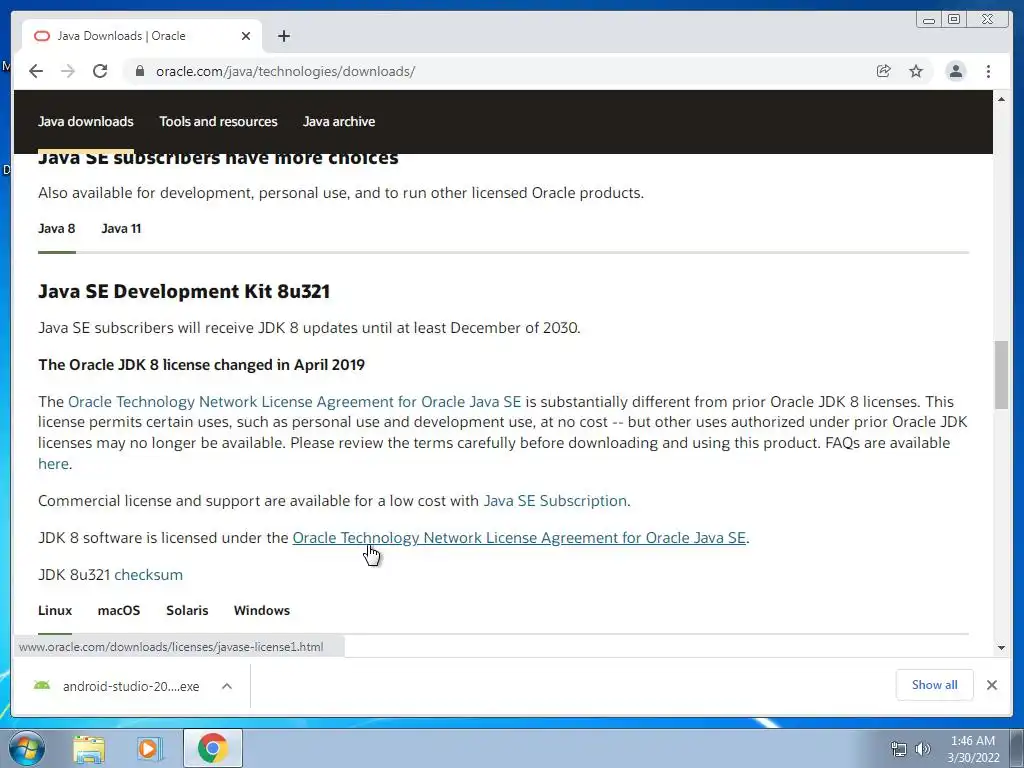
Task: Open Windows Explorer from the taskbar
Action: pos(88,749)
